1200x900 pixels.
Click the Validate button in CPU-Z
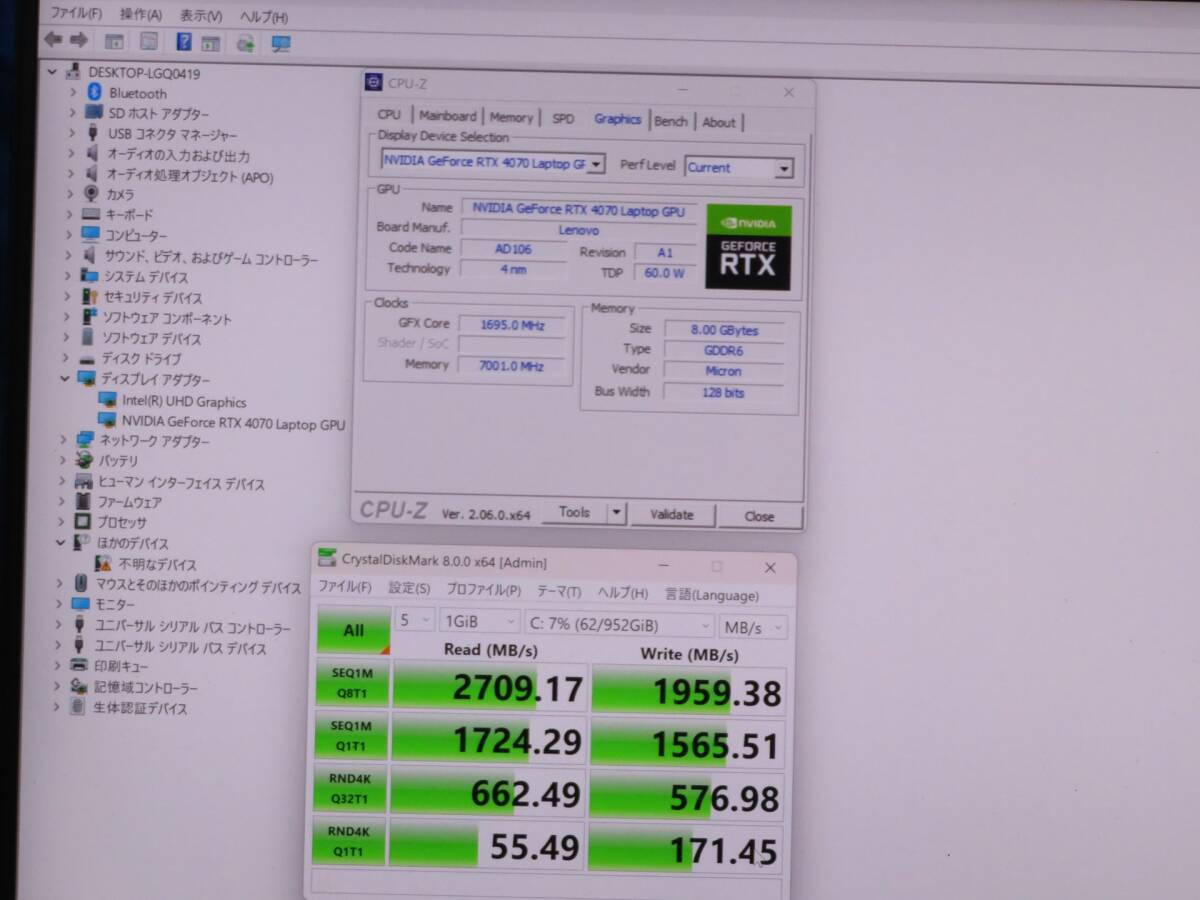click(x=671, y=515)
